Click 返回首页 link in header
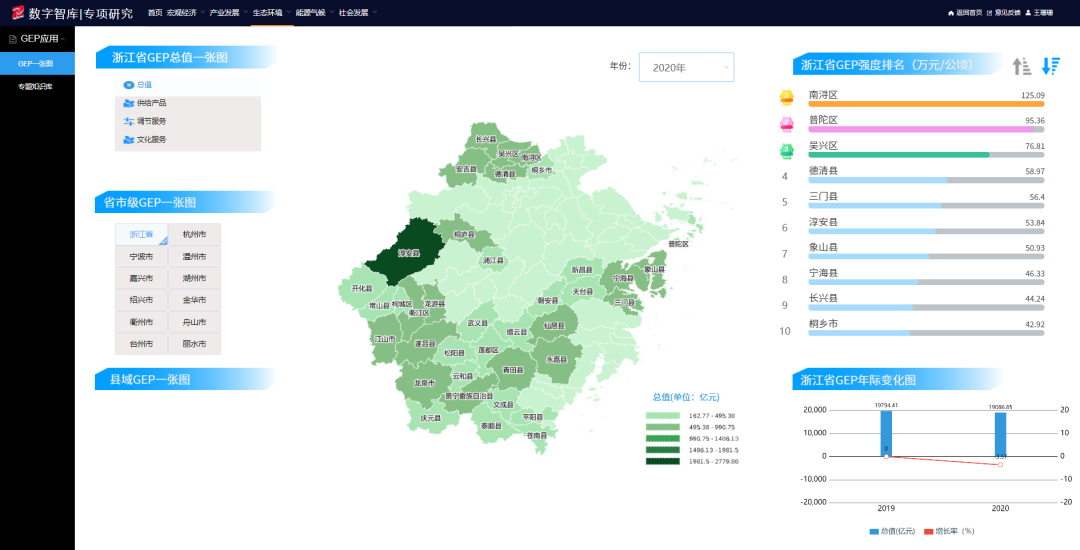1080x550 pixels. point(969,13)
